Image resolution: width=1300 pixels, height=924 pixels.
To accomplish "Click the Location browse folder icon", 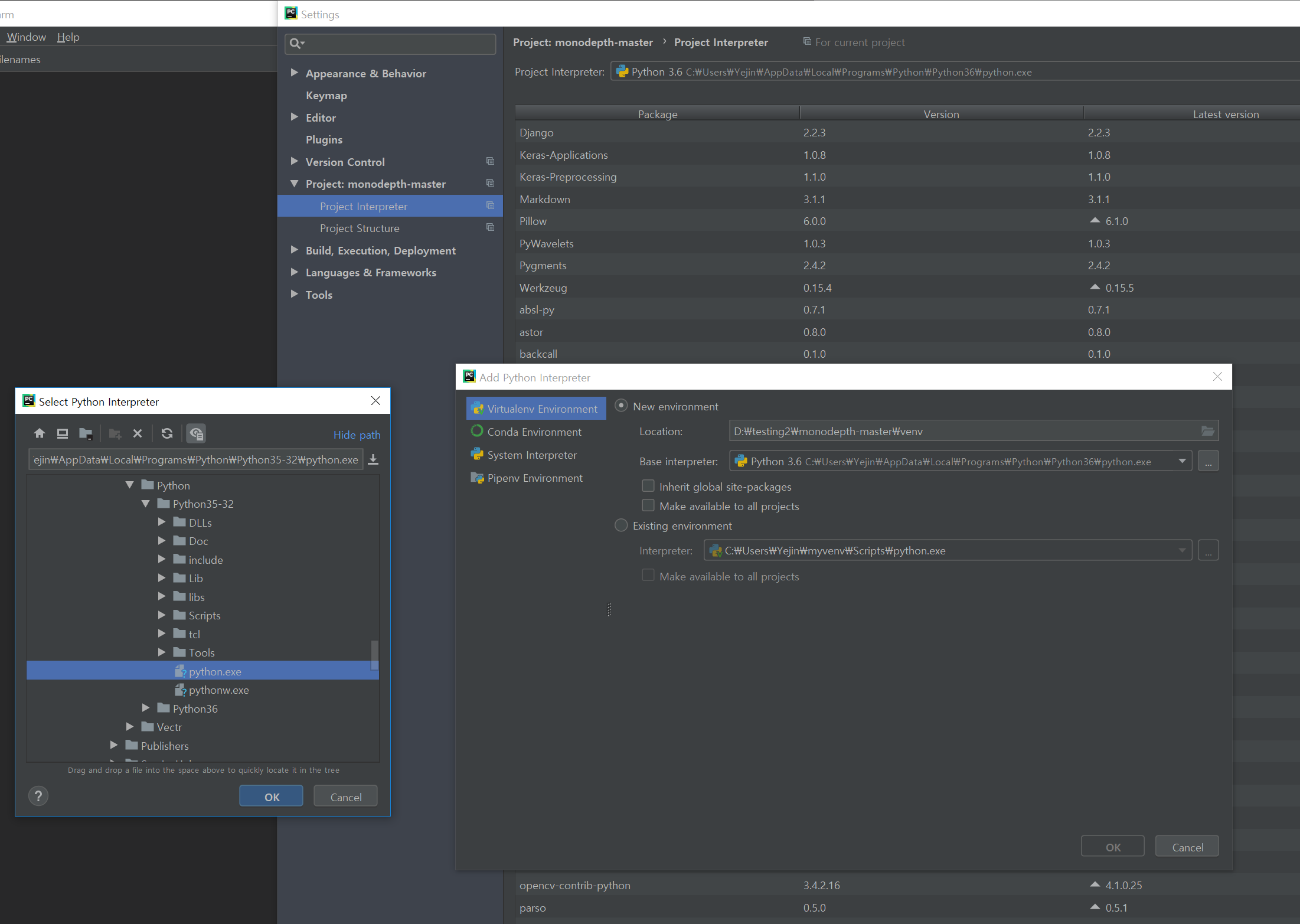I will pos(1207,432).
